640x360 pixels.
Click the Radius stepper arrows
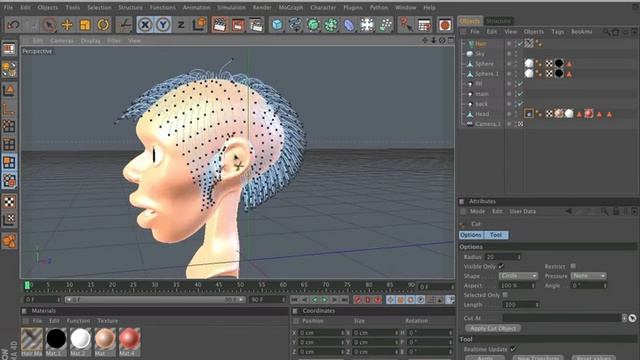(519, 257)
